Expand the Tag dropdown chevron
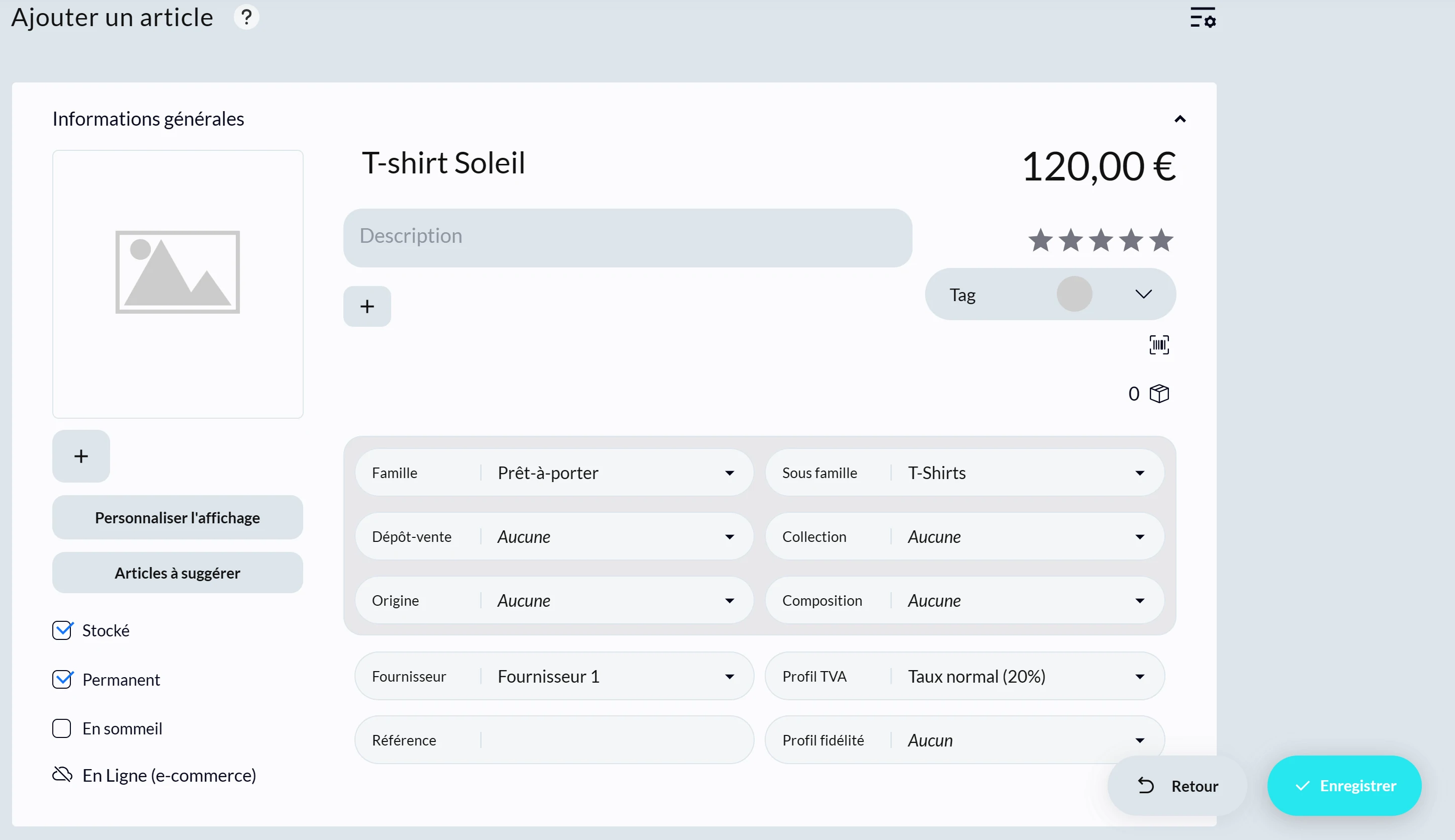Screen dimensions: 1455x840 (x=1143, y=294)
